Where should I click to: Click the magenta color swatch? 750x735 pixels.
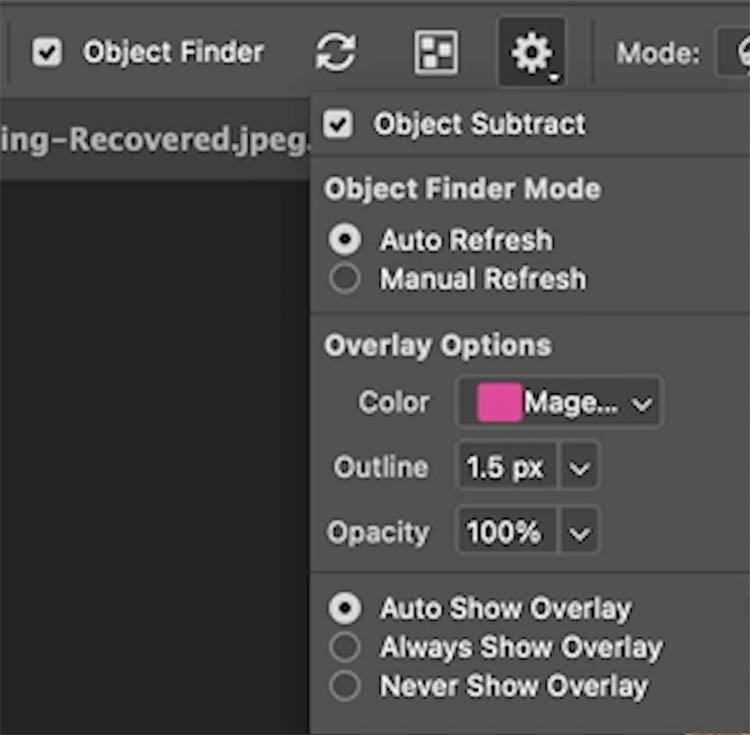point(499,402)
